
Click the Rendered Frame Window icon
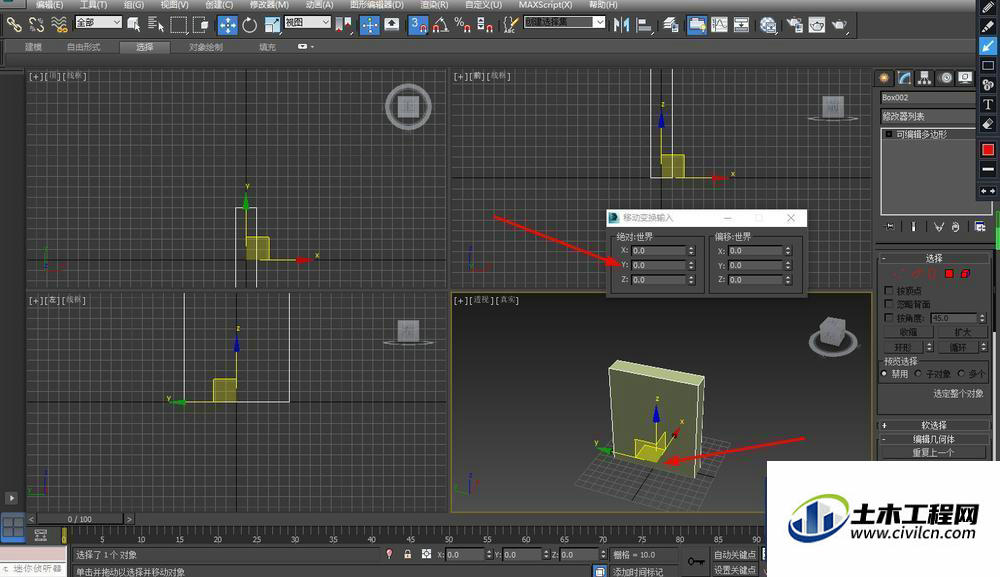coord(817,25)
